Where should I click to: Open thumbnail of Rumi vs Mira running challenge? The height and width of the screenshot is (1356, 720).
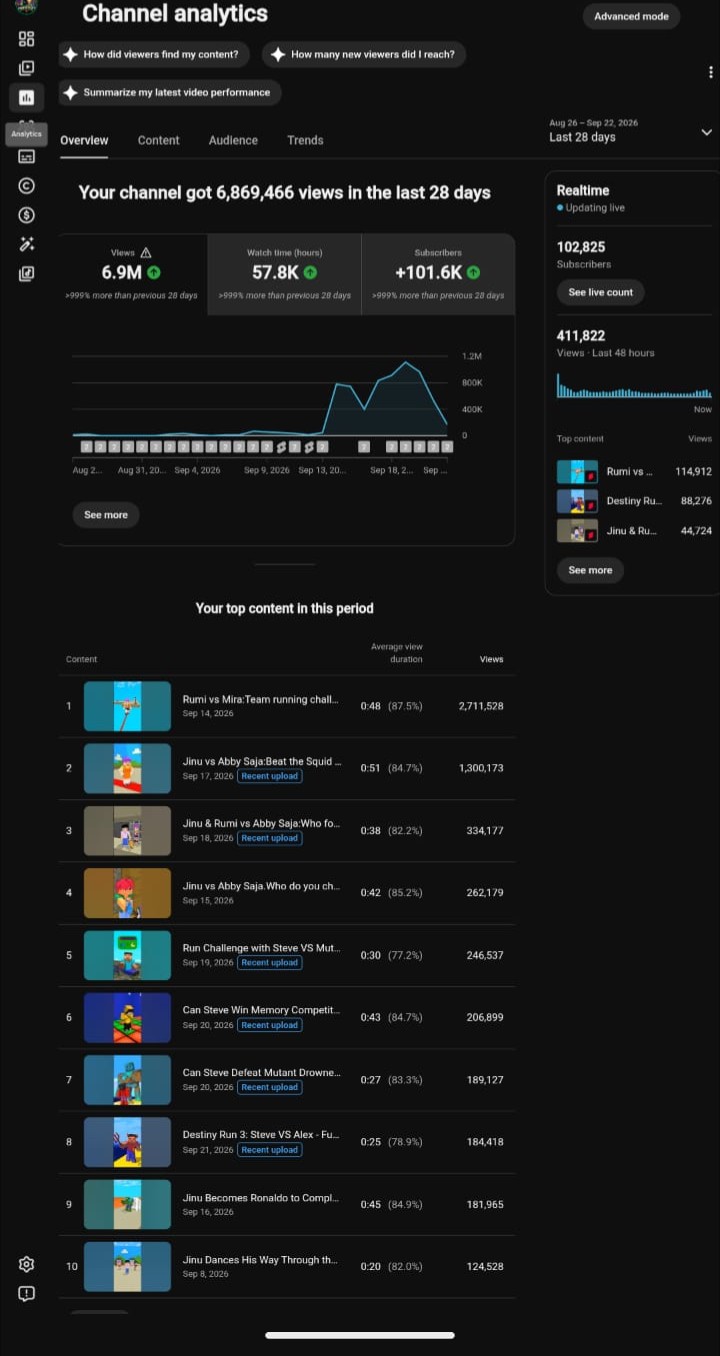pyautogui.click(x=127, y=706)
